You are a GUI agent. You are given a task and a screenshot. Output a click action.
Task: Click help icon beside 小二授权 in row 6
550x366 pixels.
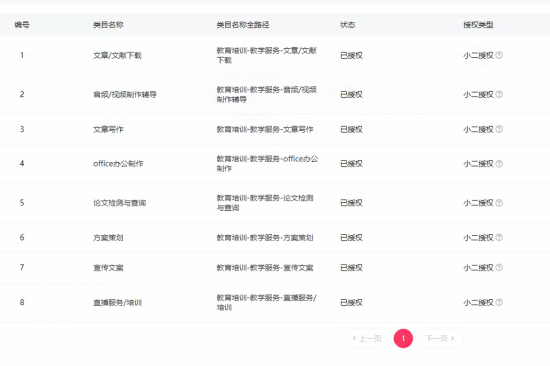(x=499, y=238)
